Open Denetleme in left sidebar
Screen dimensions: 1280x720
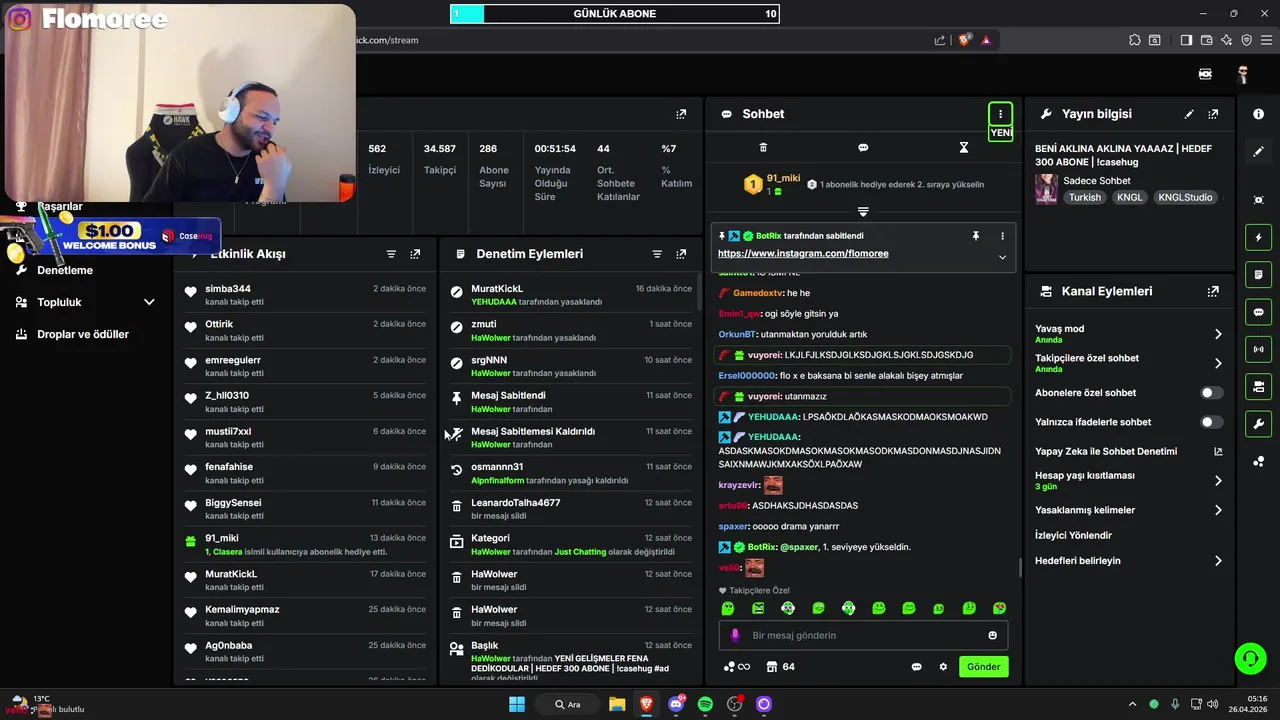pos(65,270)
